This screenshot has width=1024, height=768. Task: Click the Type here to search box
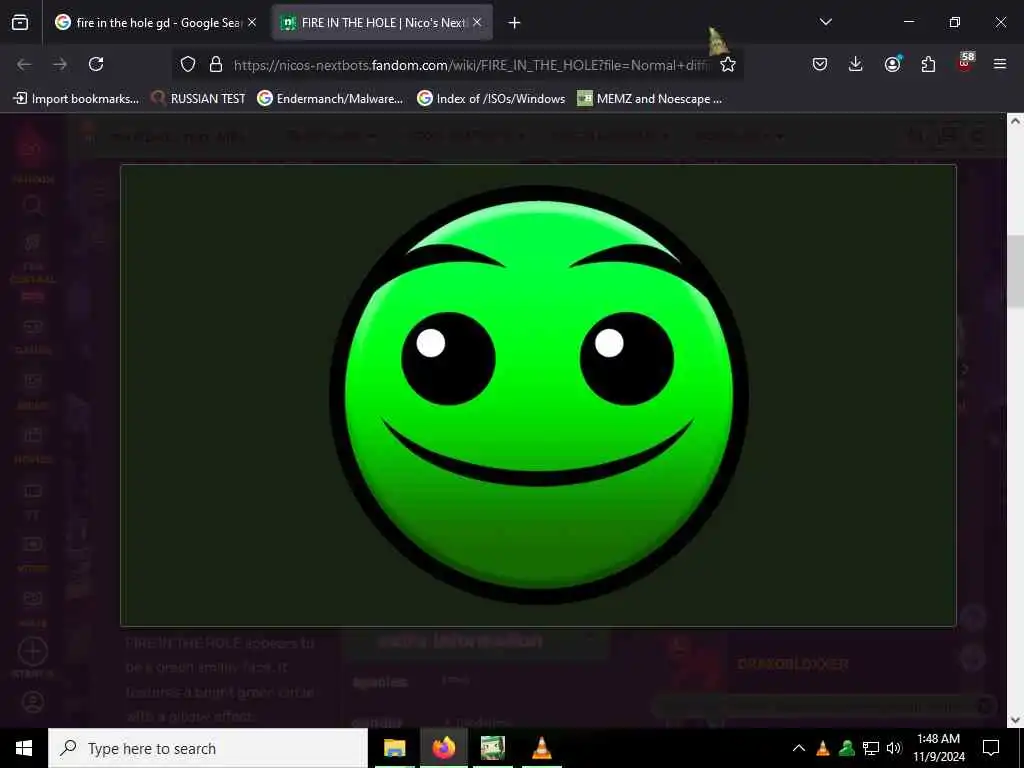(208, 748)
